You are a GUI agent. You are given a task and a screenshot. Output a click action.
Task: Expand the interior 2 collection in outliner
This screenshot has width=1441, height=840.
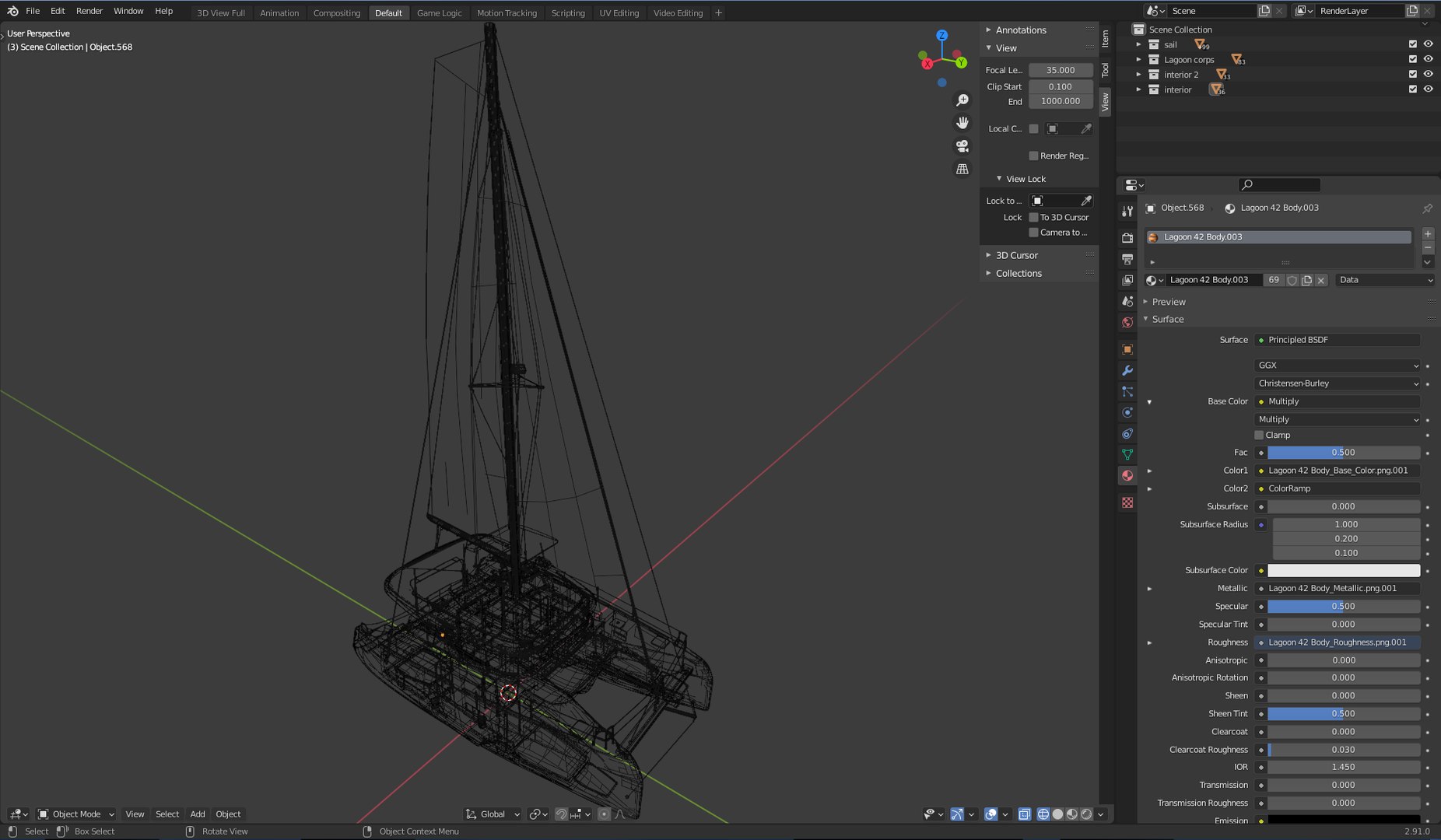point(1138,75)
